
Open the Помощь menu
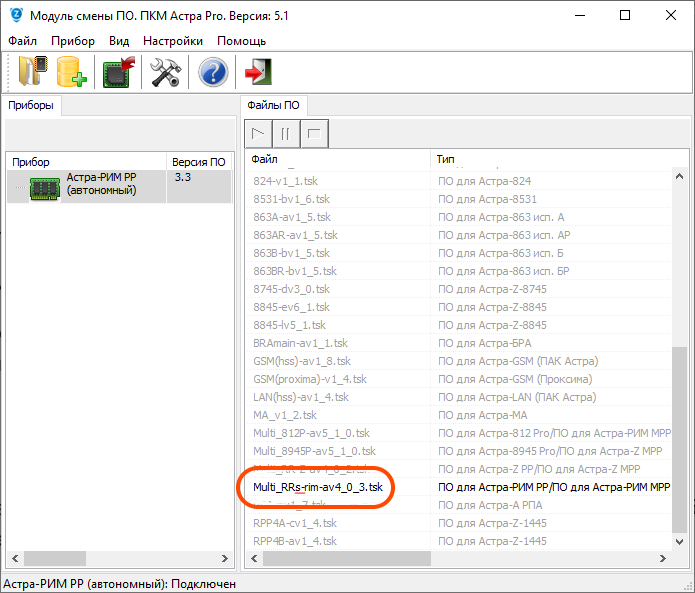[242, 41]
